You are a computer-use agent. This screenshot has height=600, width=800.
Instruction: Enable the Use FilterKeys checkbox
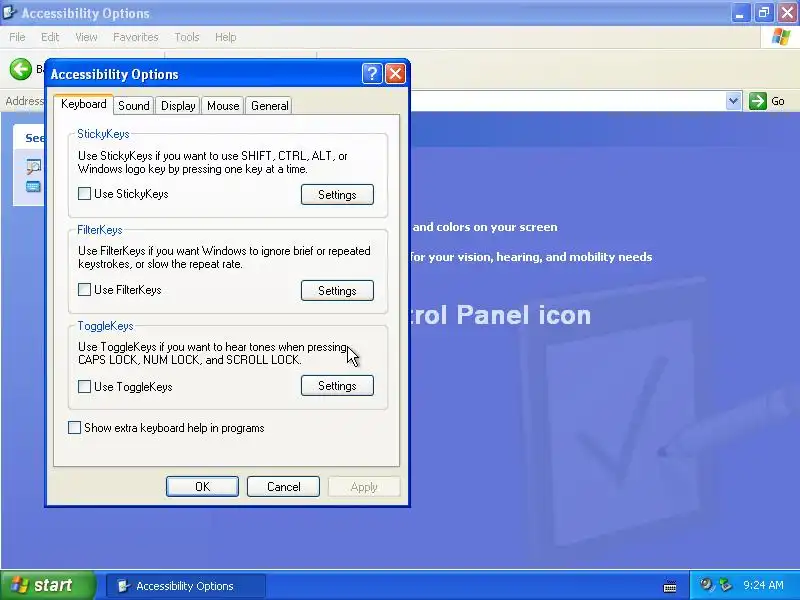tap(84, 290)
